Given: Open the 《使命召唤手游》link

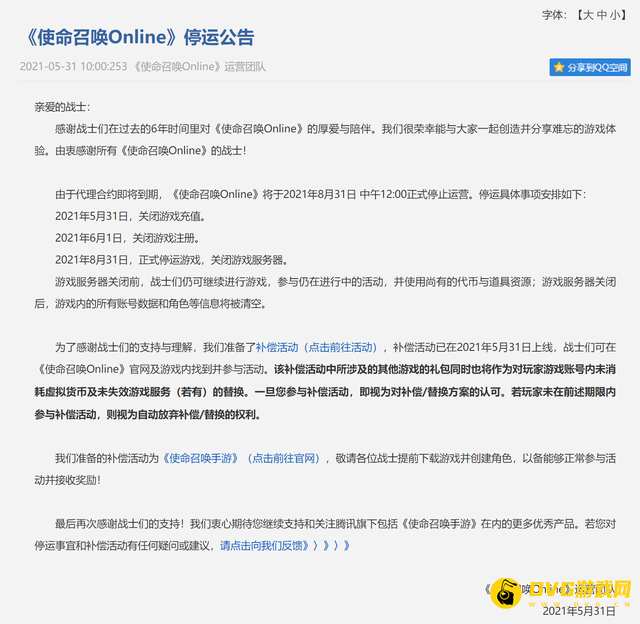Looking at the screenshot, I should click(200, 458).
